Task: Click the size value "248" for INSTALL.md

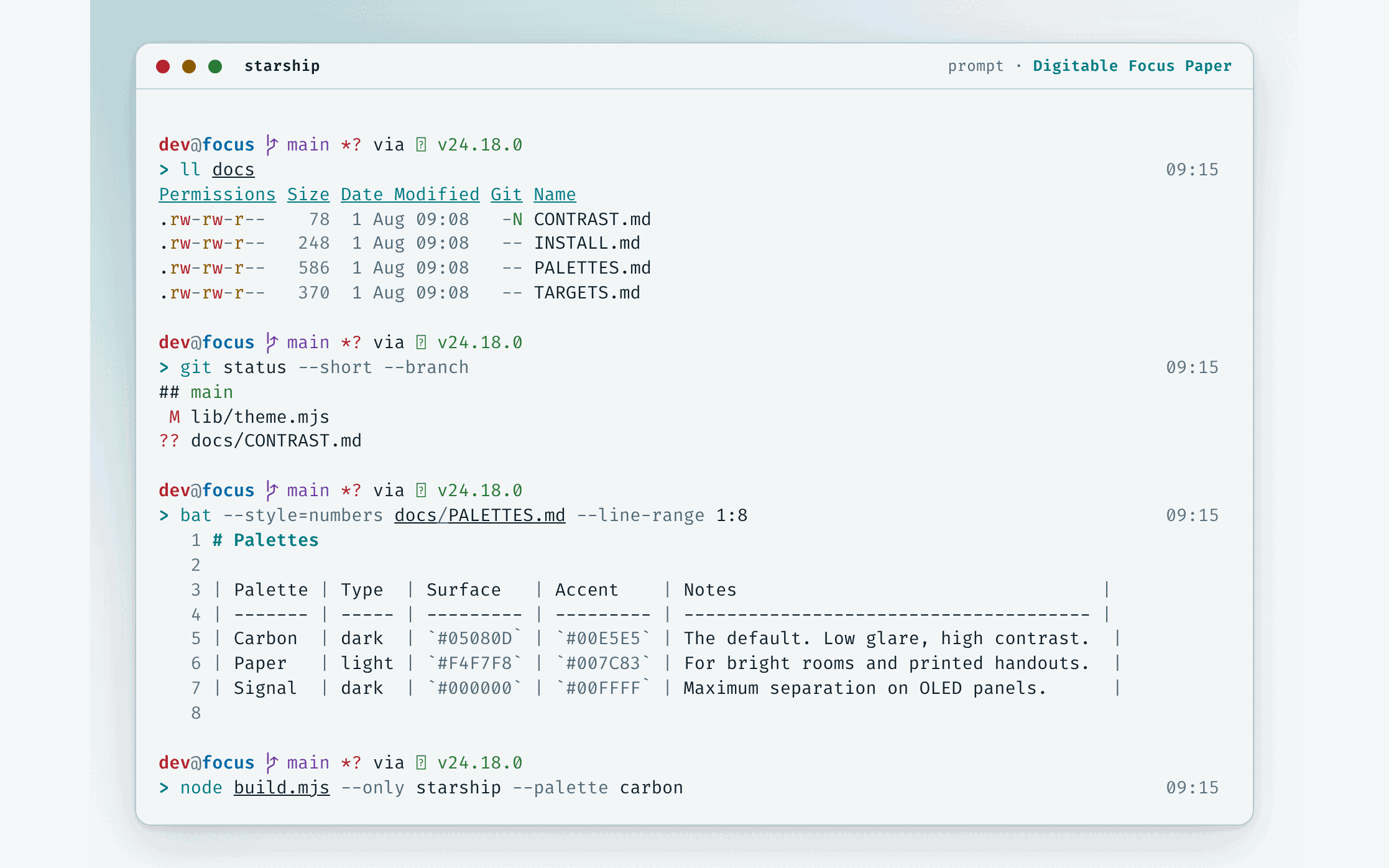Action: [314, 243]
